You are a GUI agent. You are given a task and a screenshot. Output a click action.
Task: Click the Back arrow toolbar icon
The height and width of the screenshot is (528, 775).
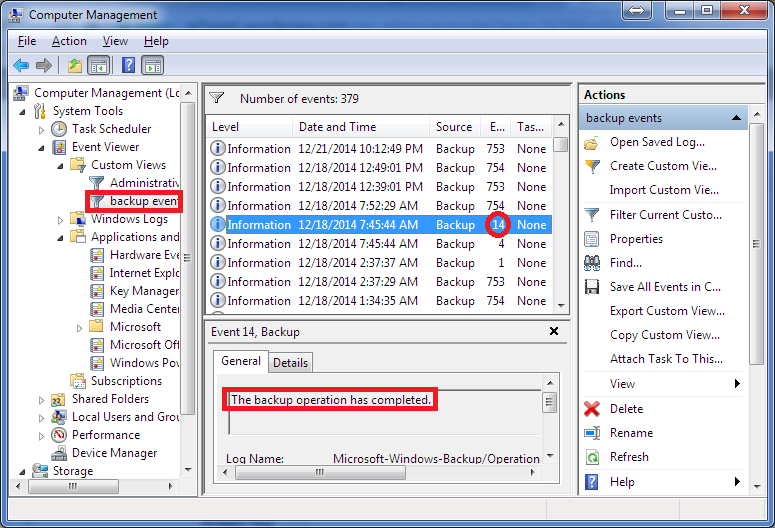[21, 65]
